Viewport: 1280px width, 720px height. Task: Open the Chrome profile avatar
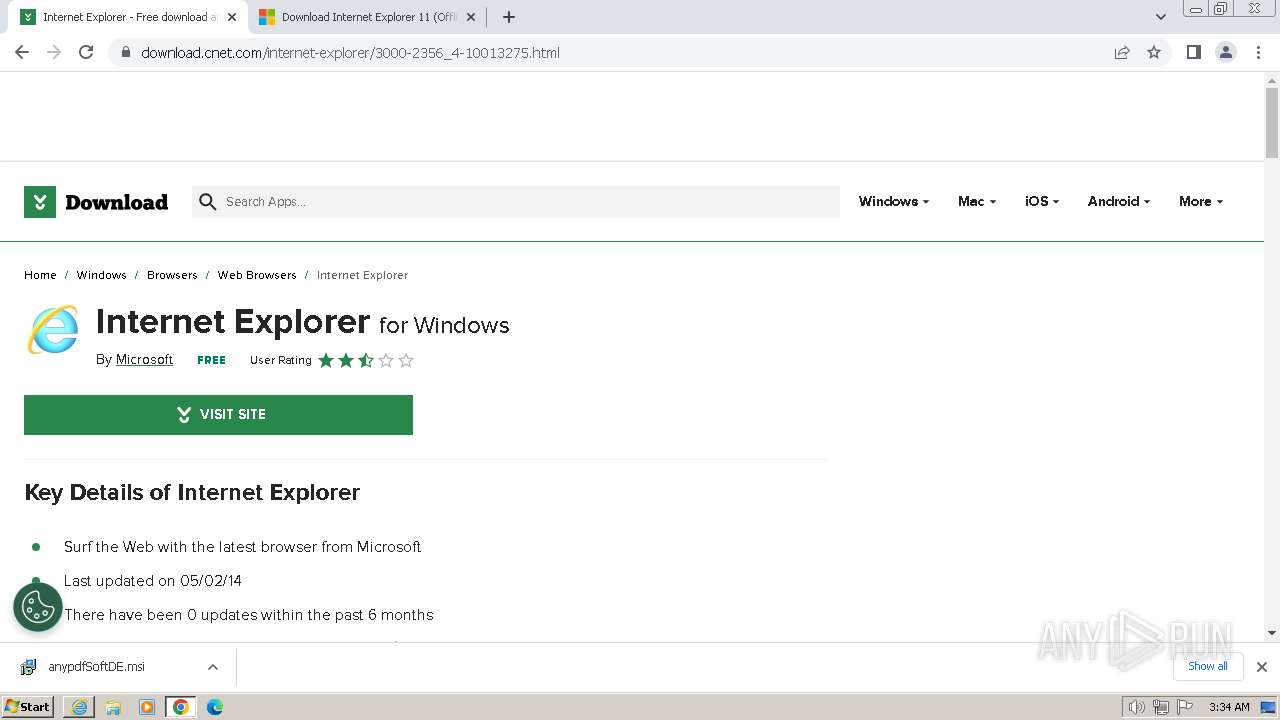[x=1225, y=52]
